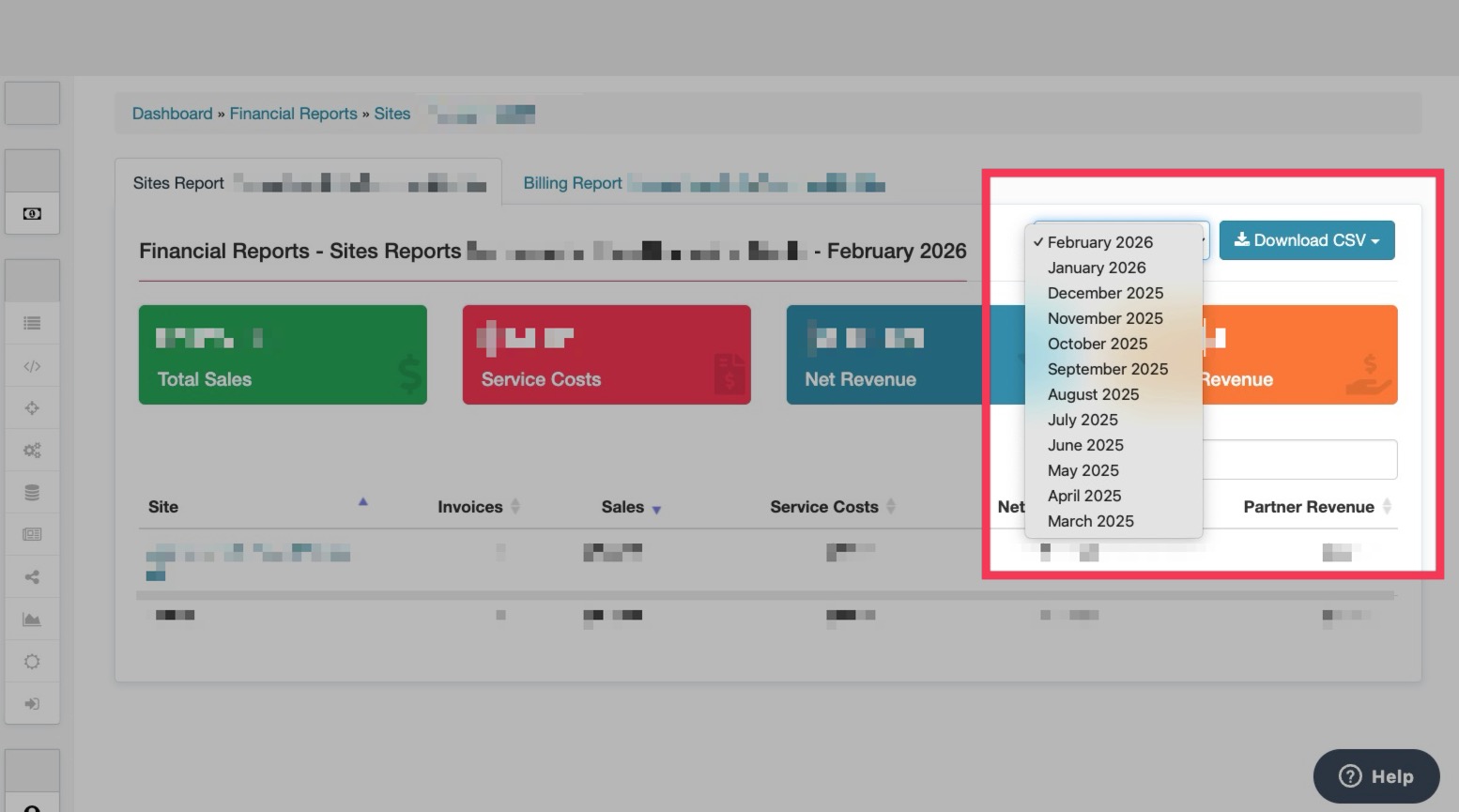Sort using Sales column arrow
This screenshot has width=1459, height=812.
656,511
